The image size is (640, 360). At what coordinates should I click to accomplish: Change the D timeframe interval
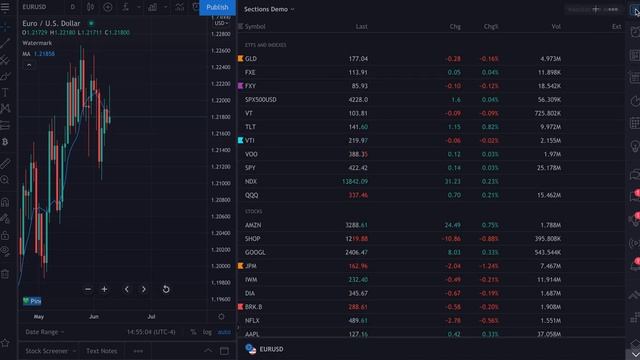click(73, 7)
